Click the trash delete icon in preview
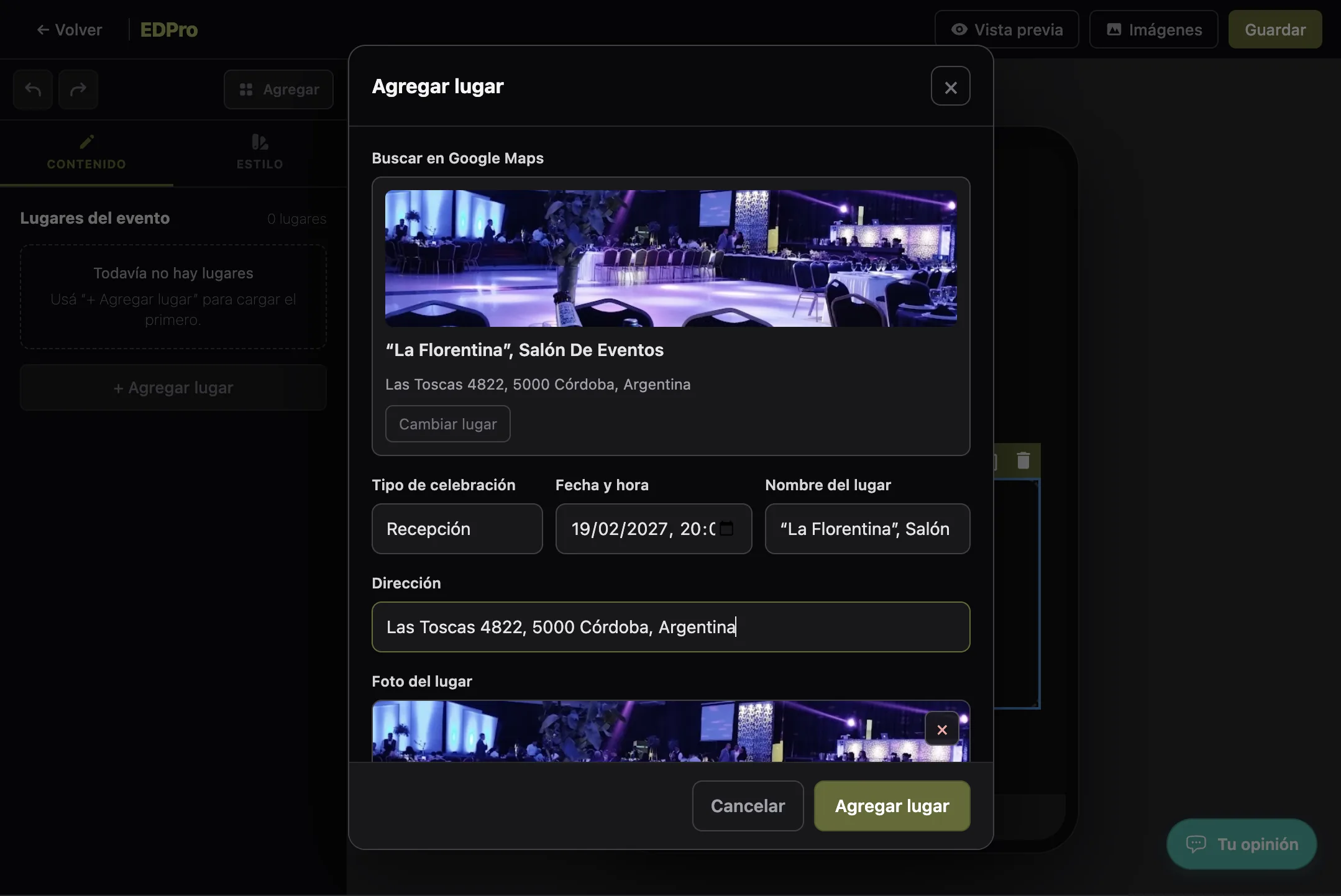The image size is (1341, 896). point(1023,460)
